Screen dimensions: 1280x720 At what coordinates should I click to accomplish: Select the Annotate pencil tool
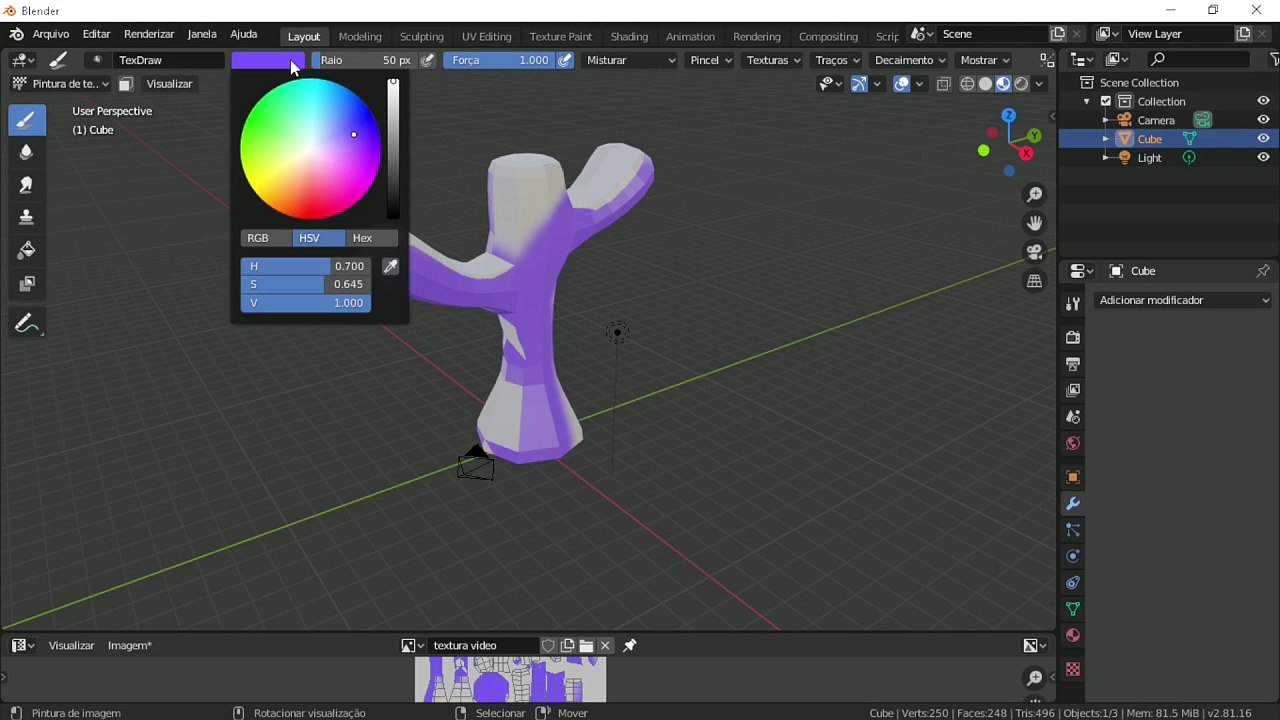pyautogui.click(x=27, y=324)
